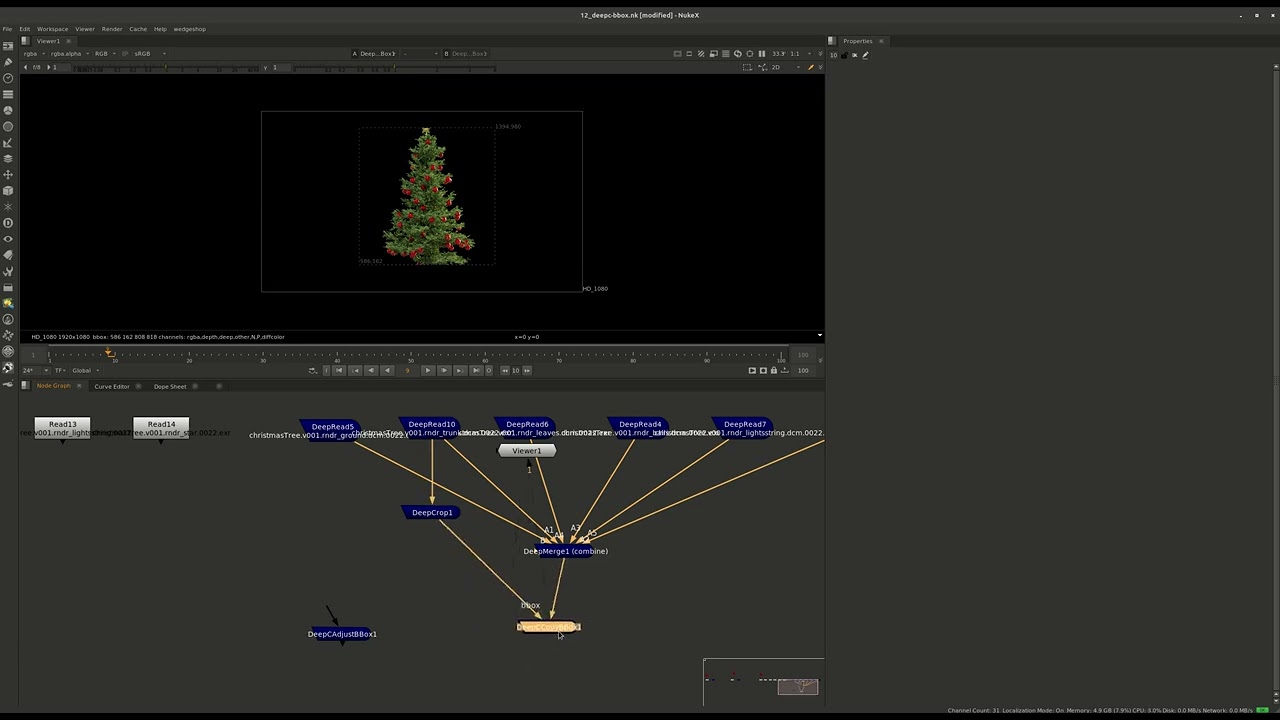Screen dimensions: 1280x720
Task: Switch to the Curve Editor tab
Action: click(112, 386)
